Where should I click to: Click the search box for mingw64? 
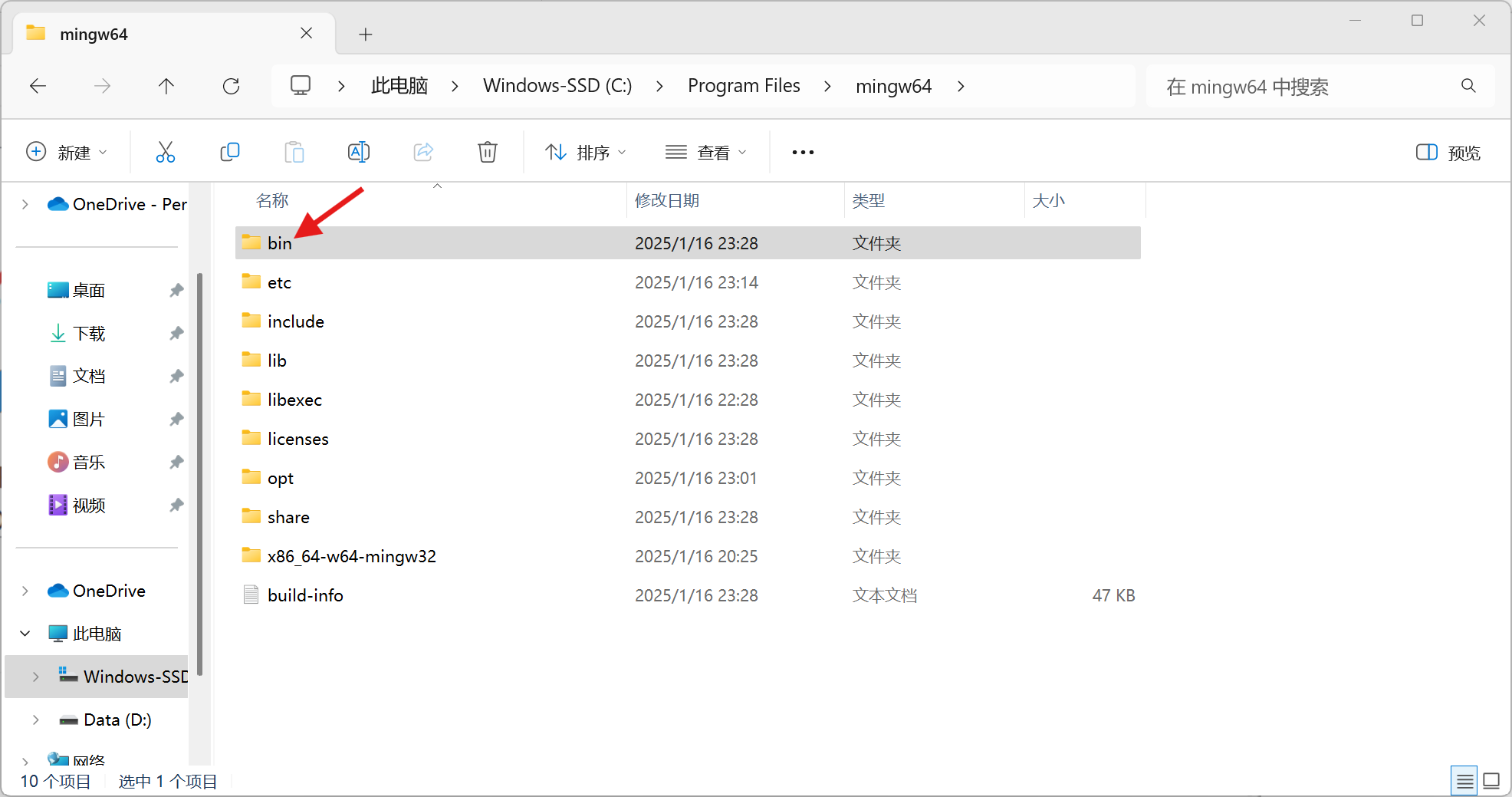point(1320,86)
